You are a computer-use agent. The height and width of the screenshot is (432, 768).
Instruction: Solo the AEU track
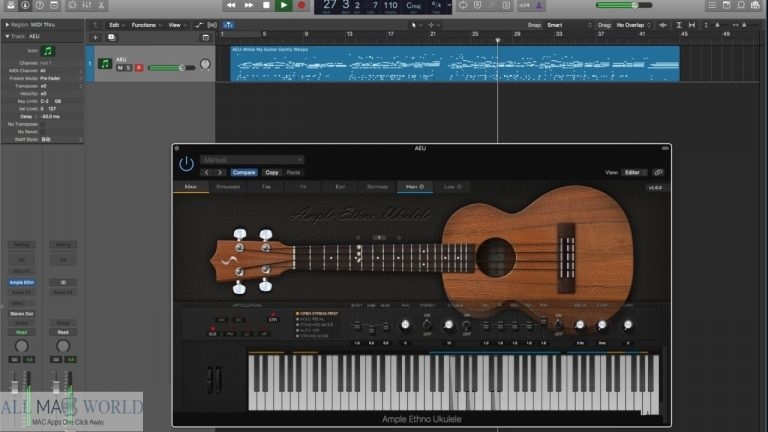128,68
